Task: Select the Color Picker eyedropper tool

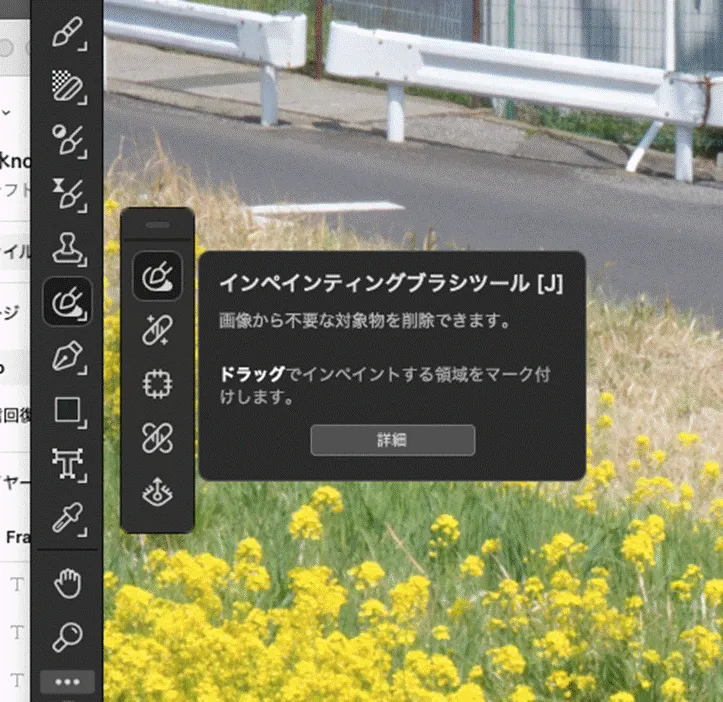Action: click(x=68, y=518)
